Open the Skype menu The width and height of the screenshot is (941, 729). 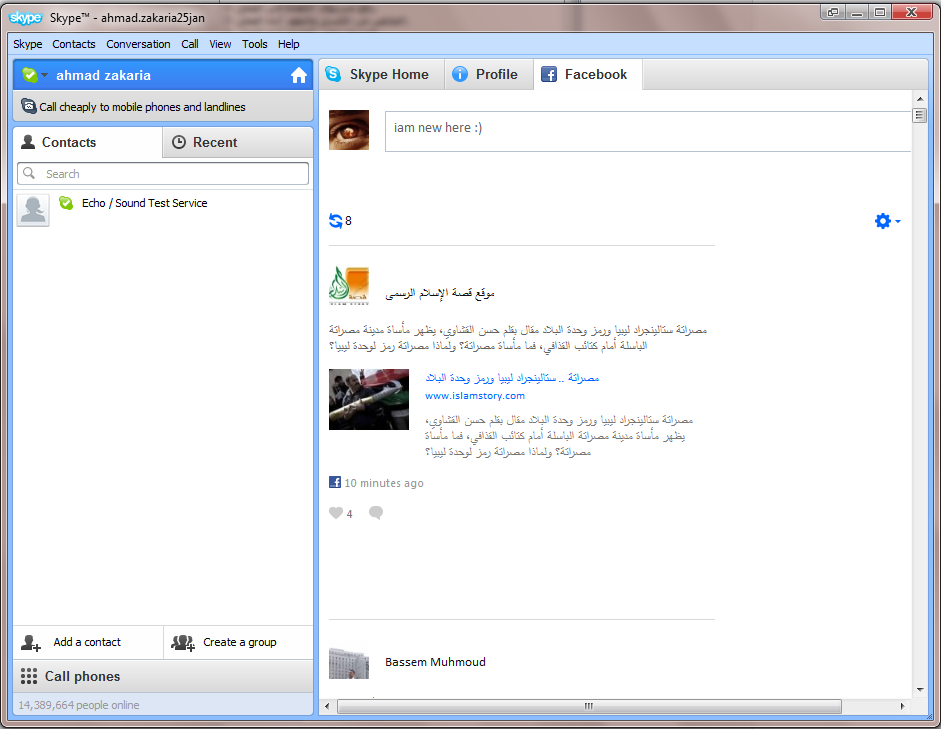point(28,44)
